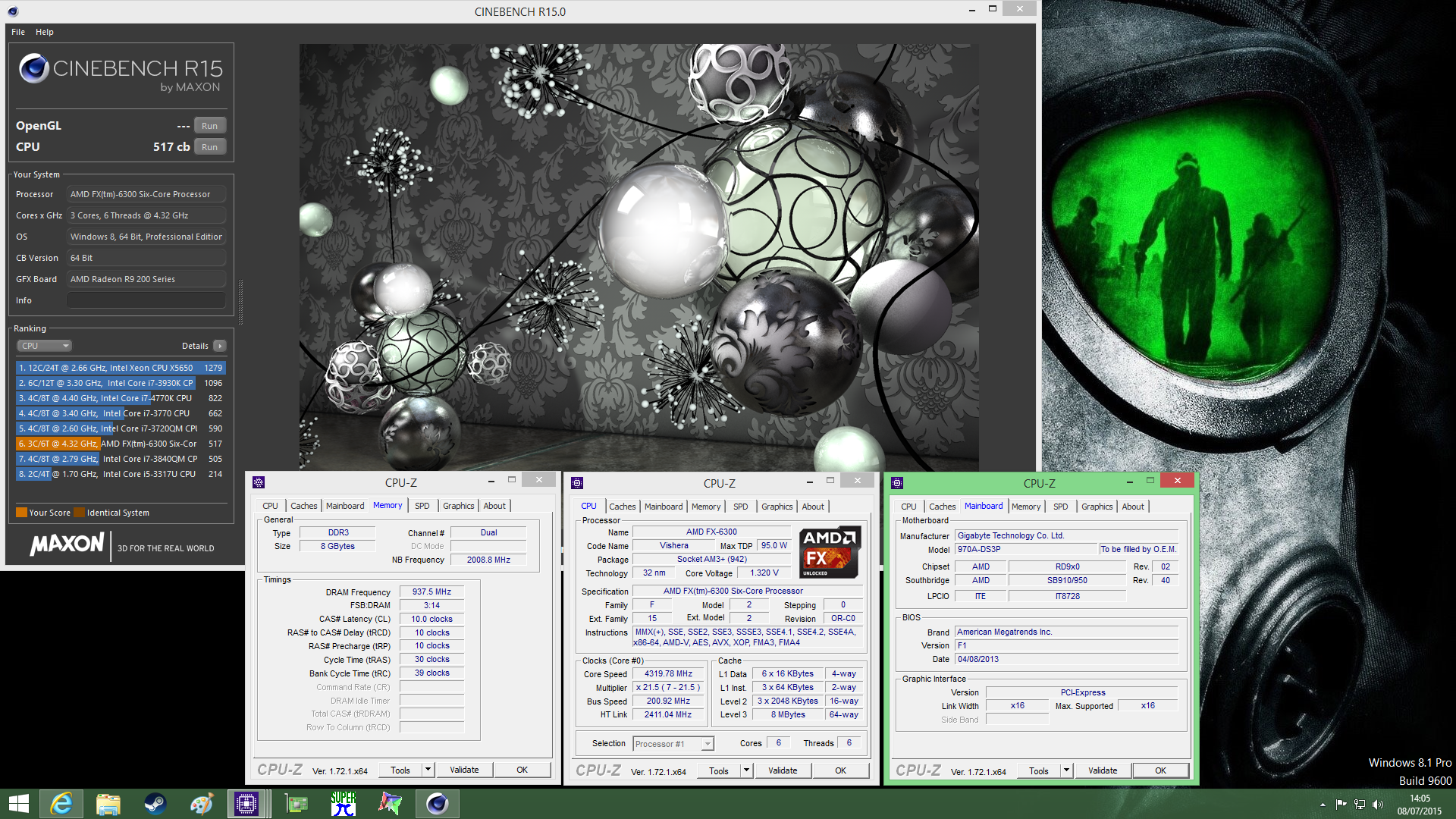Open Super Pi taskbar icon
Screen dimensions: 1456x819
(344, 804)
